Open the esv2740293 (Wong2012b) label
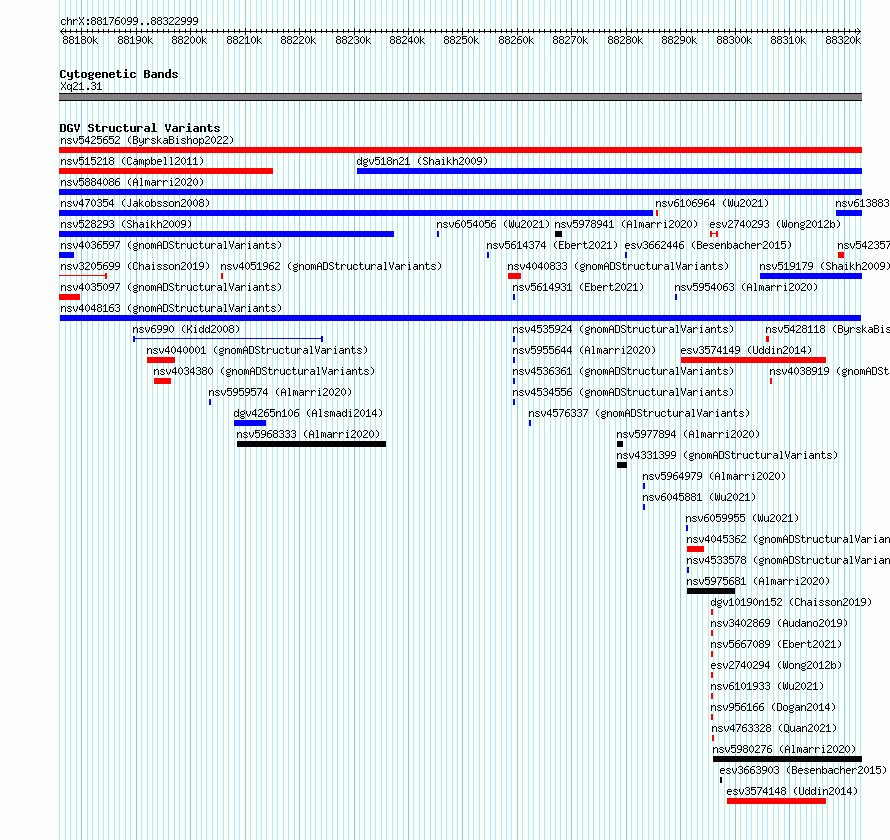The width and height of the screenshot is (890, 840). tap(775, 224)
